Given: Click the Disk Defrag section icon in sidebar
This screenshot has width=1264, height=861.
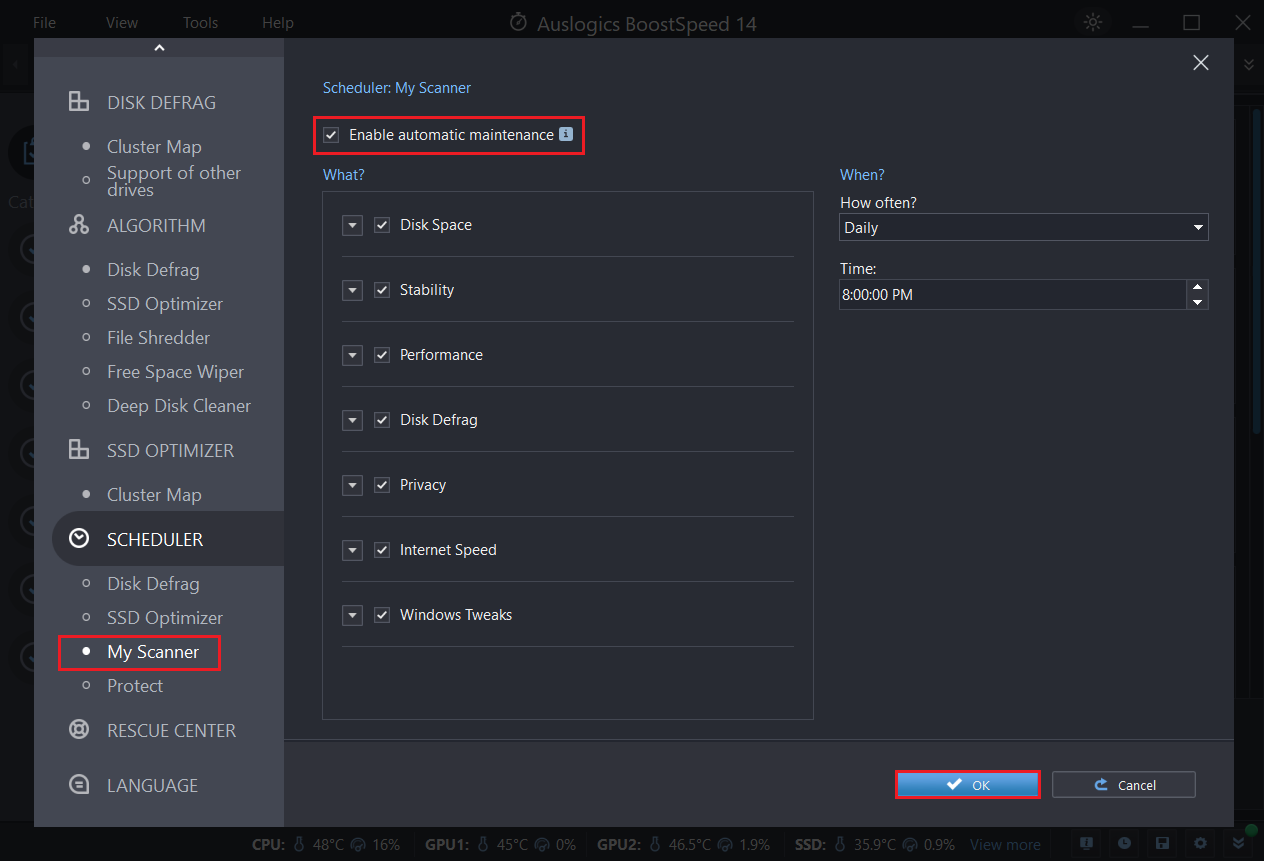Looking at the screenshot, I should (79, 101).
